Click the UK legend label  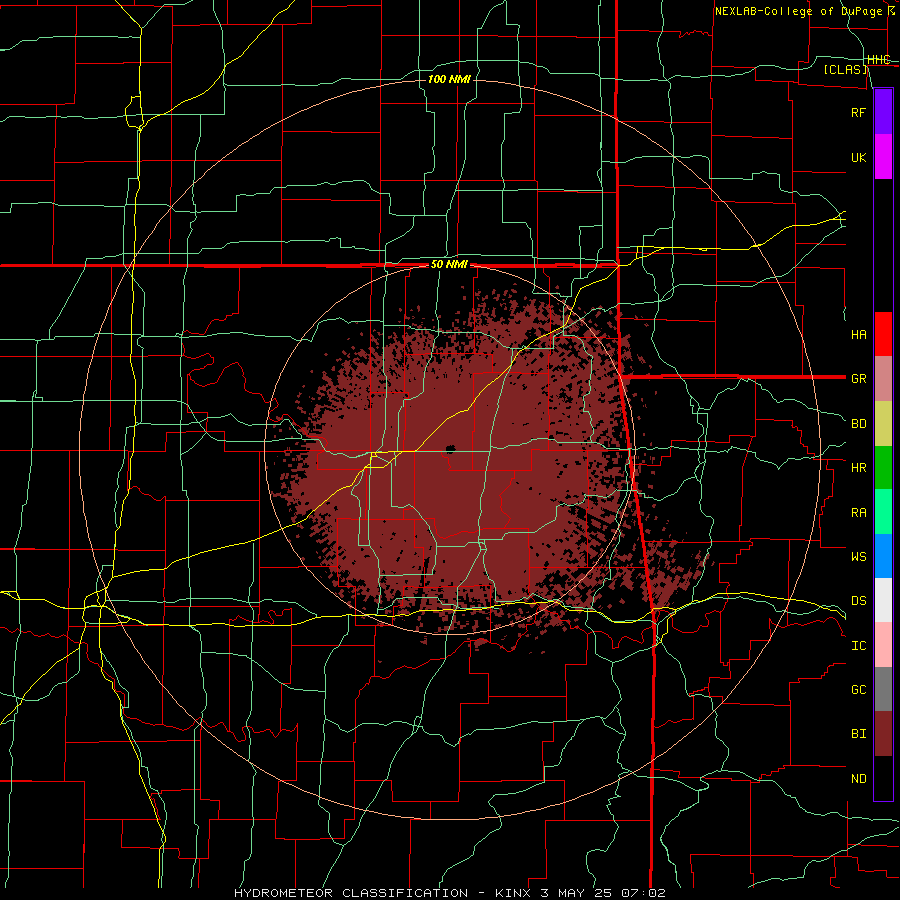(x=858, y=157)
